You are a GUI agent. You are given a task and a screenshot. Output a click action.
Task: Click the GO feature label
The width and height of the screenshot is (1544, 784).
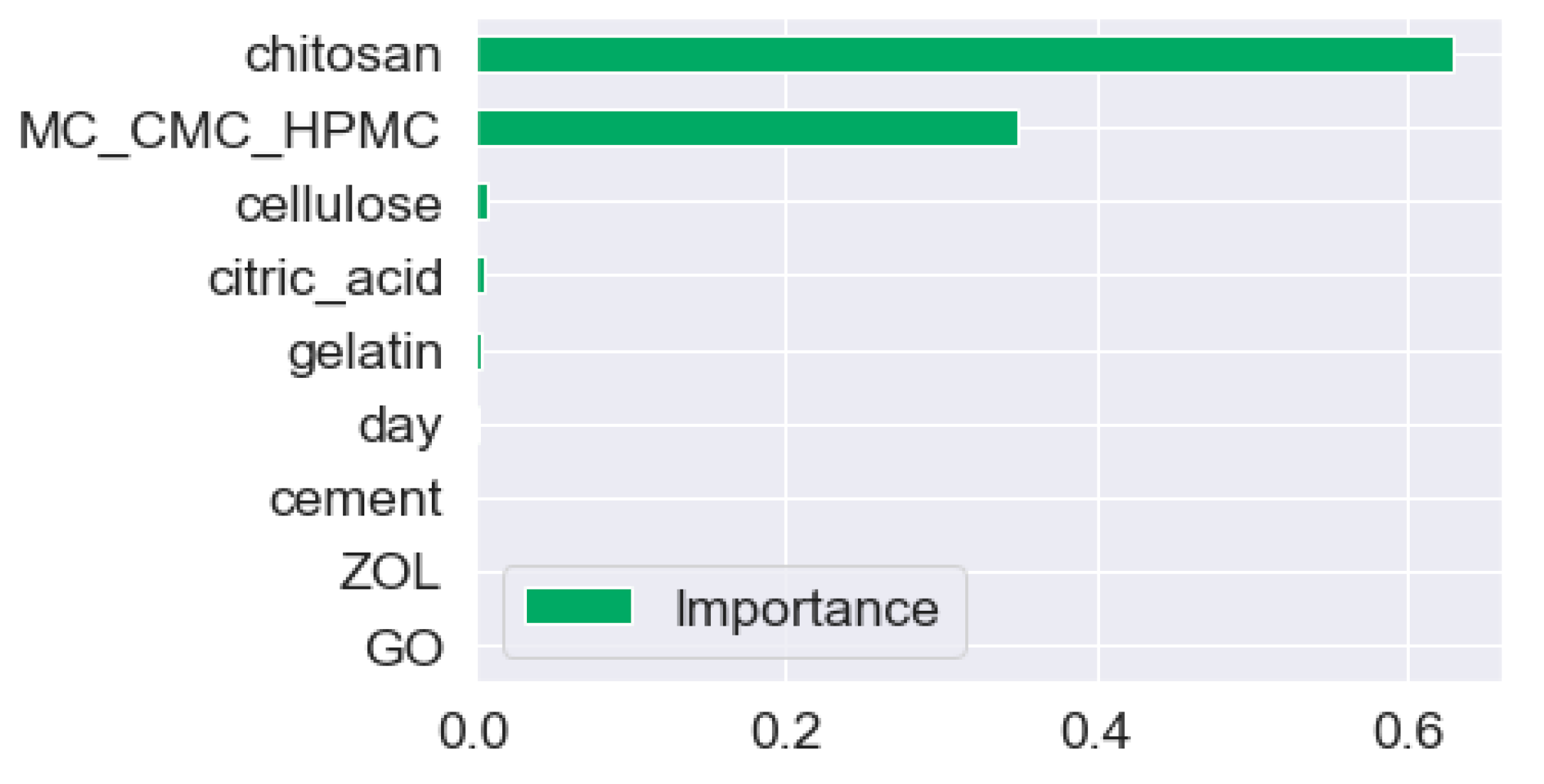(403, 648)
